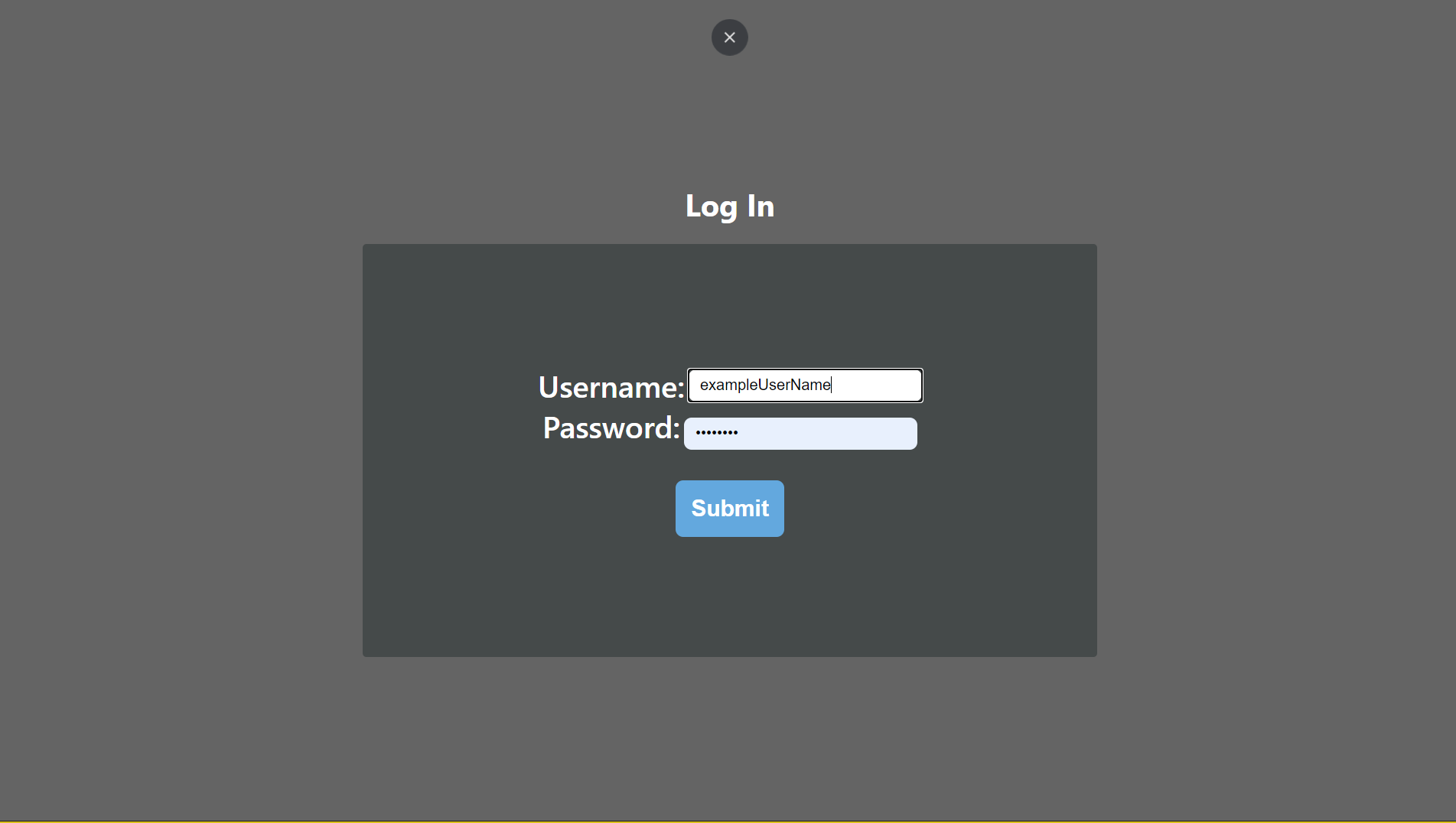Screen dimensions: 1456x823
Task: Click the blue Submit button
Action: tap(729, 509)
